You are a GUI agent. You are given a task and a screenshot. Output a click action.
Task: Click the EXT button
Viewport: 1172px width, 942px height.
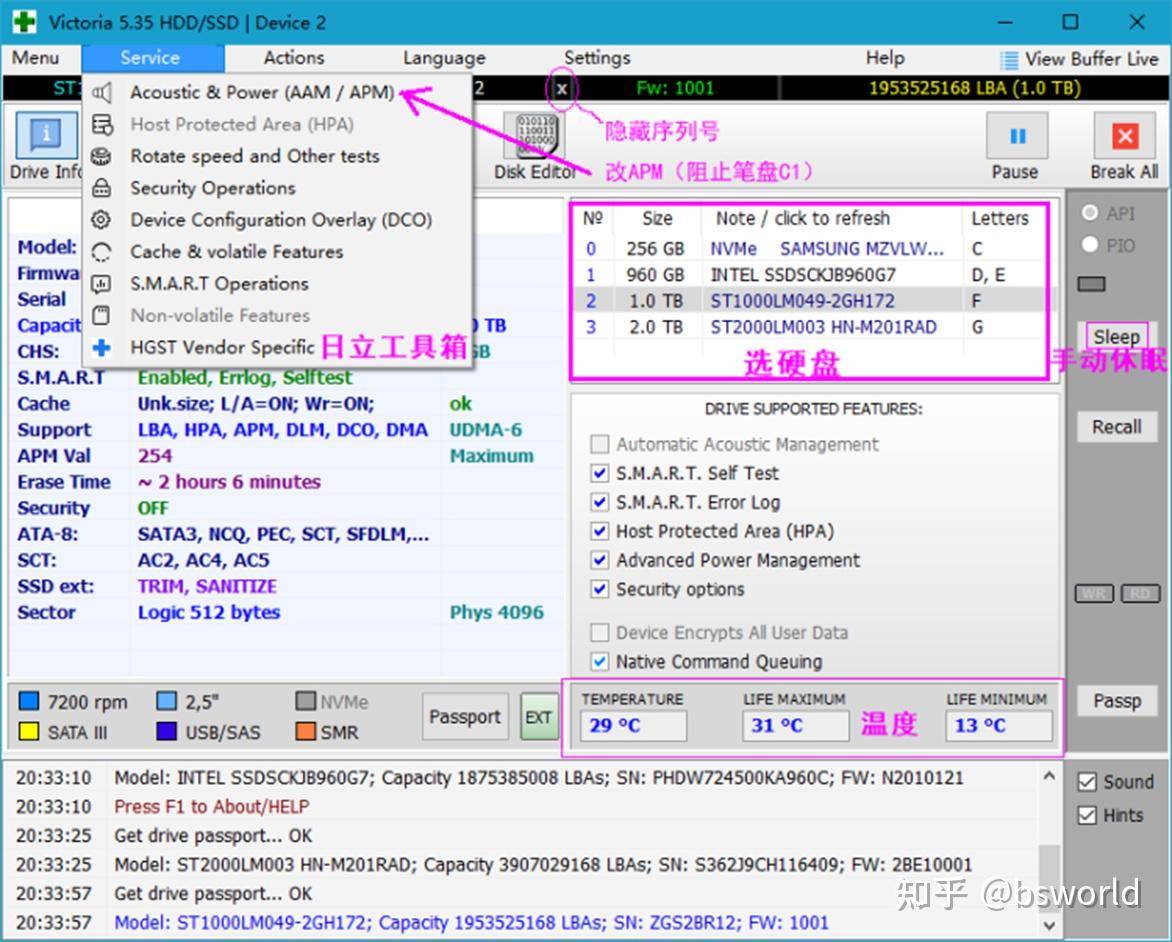(539, 717)
